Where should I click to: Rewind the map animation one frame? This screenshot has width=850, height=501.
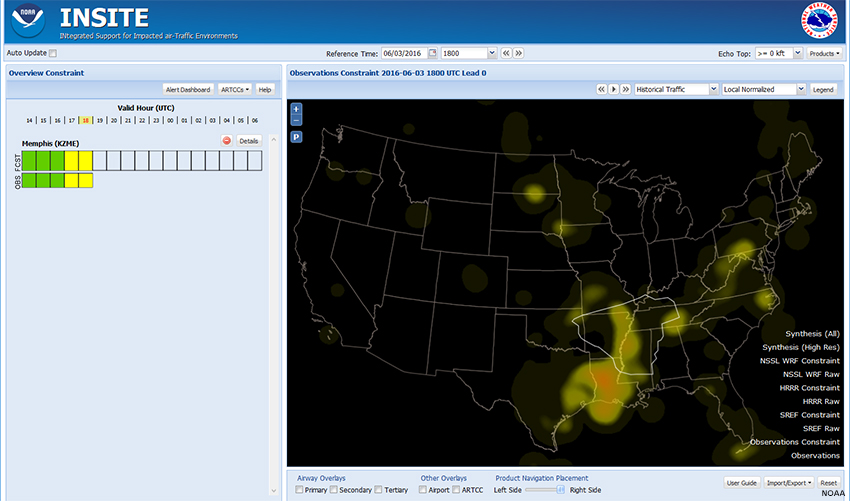pyautogui.click(x=601, y=89)
